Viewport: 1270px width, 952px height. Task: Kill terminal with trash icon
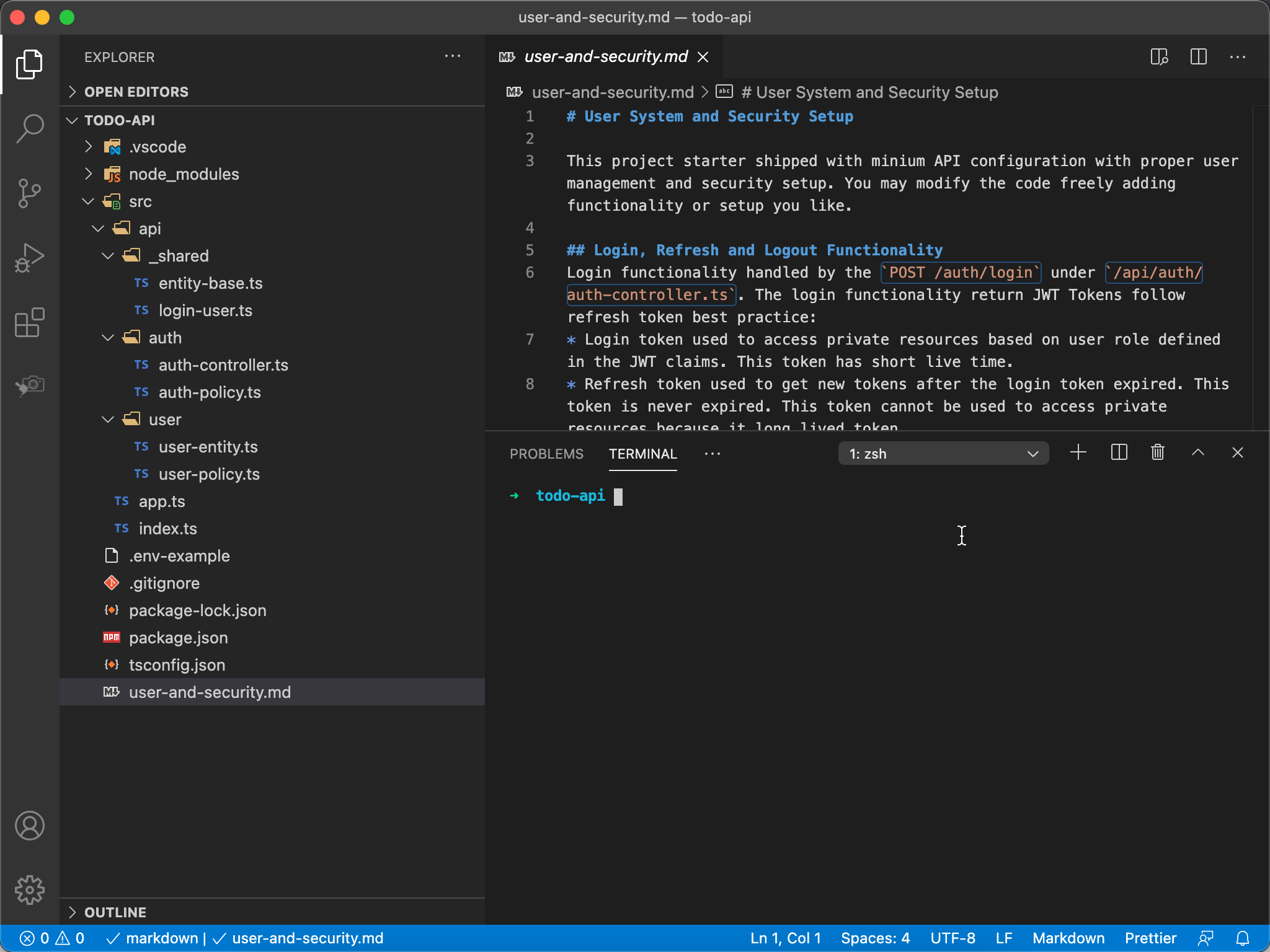1158,452
